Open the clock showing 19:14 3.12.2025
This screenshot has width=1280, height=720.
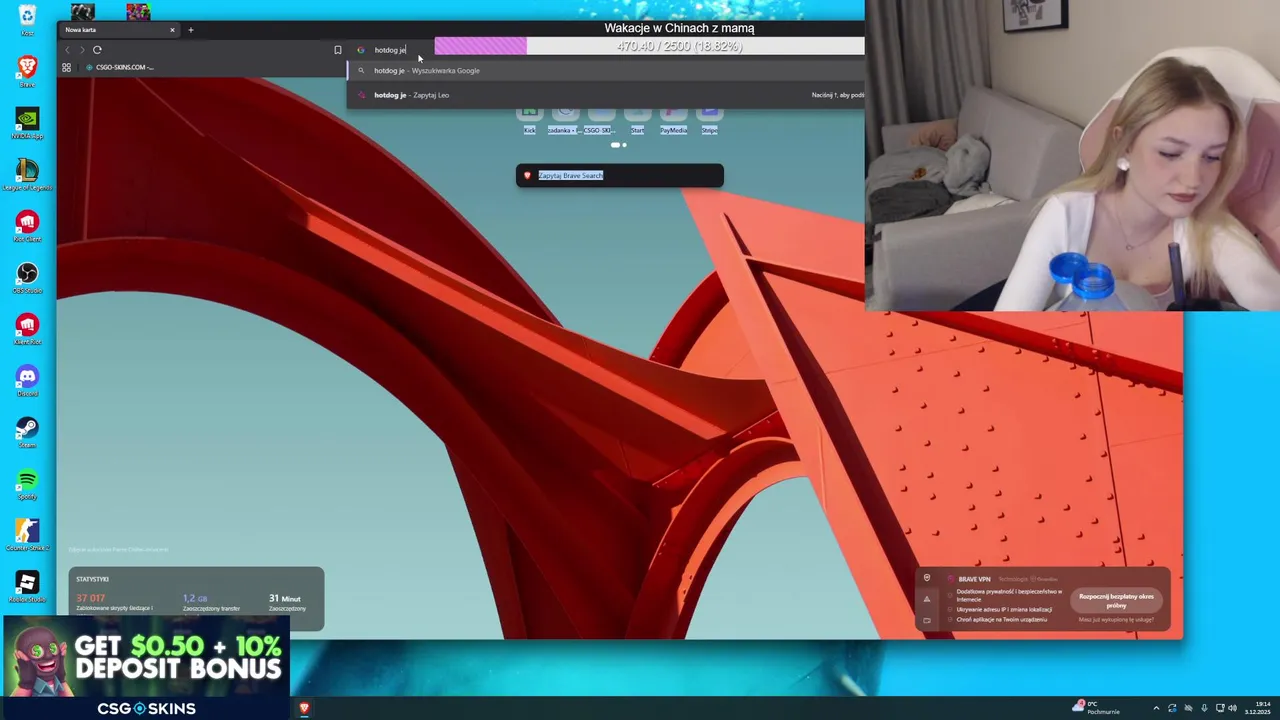coord(1256,708)
